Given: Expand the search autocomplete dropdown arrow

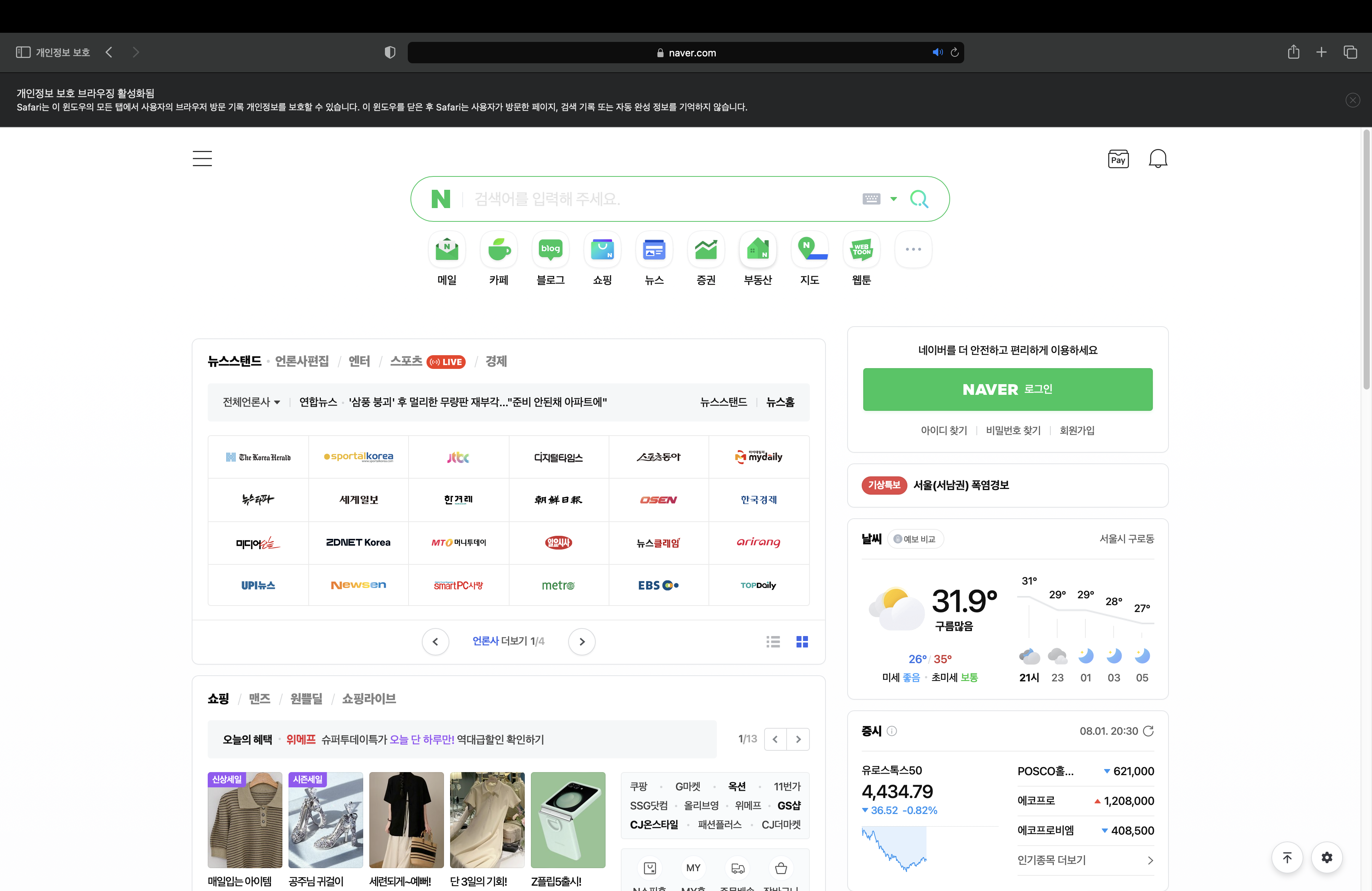Looking at the screenshot, I should coord(894,199).
